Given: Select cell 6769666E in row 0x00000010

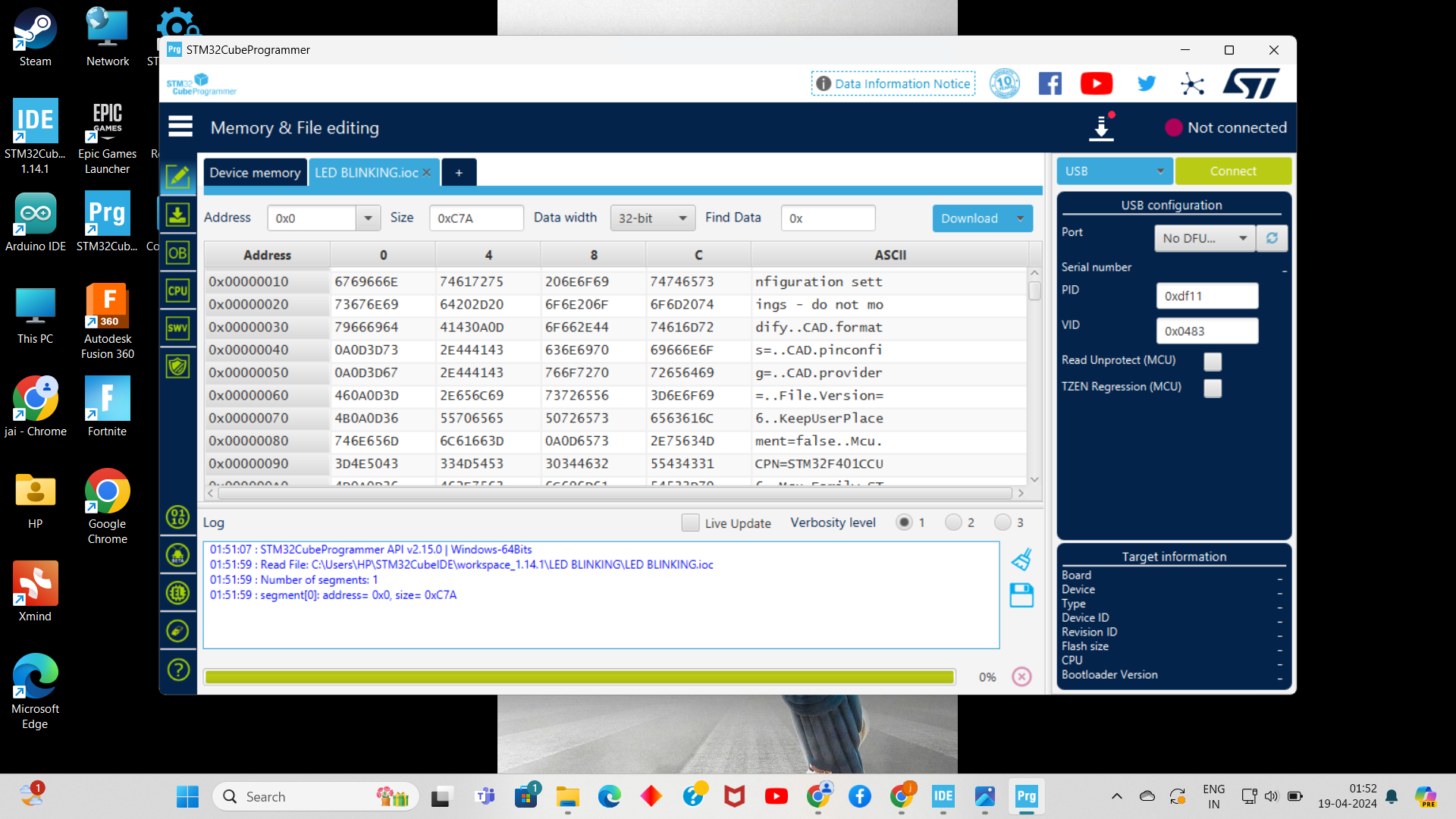Looking at the screenshot, I should pyautogui.click(x=382, y=281).
